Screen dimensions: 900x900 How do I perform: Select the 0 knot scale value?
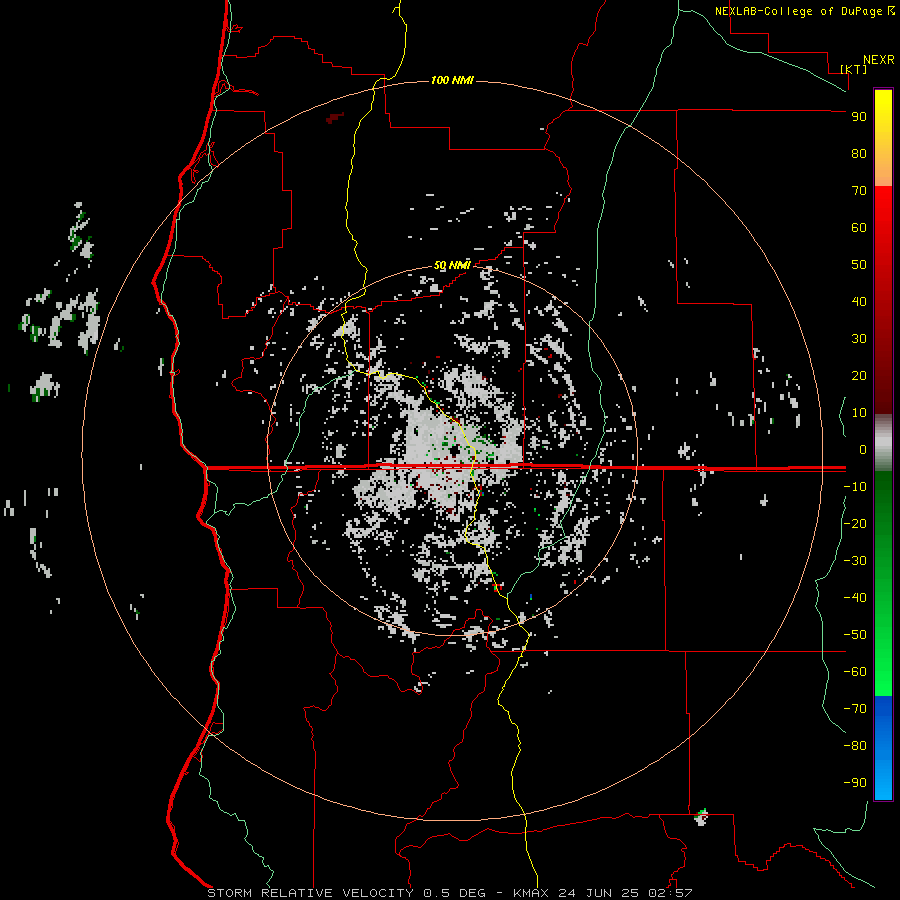pyautogui.click(x=863, y=449)
